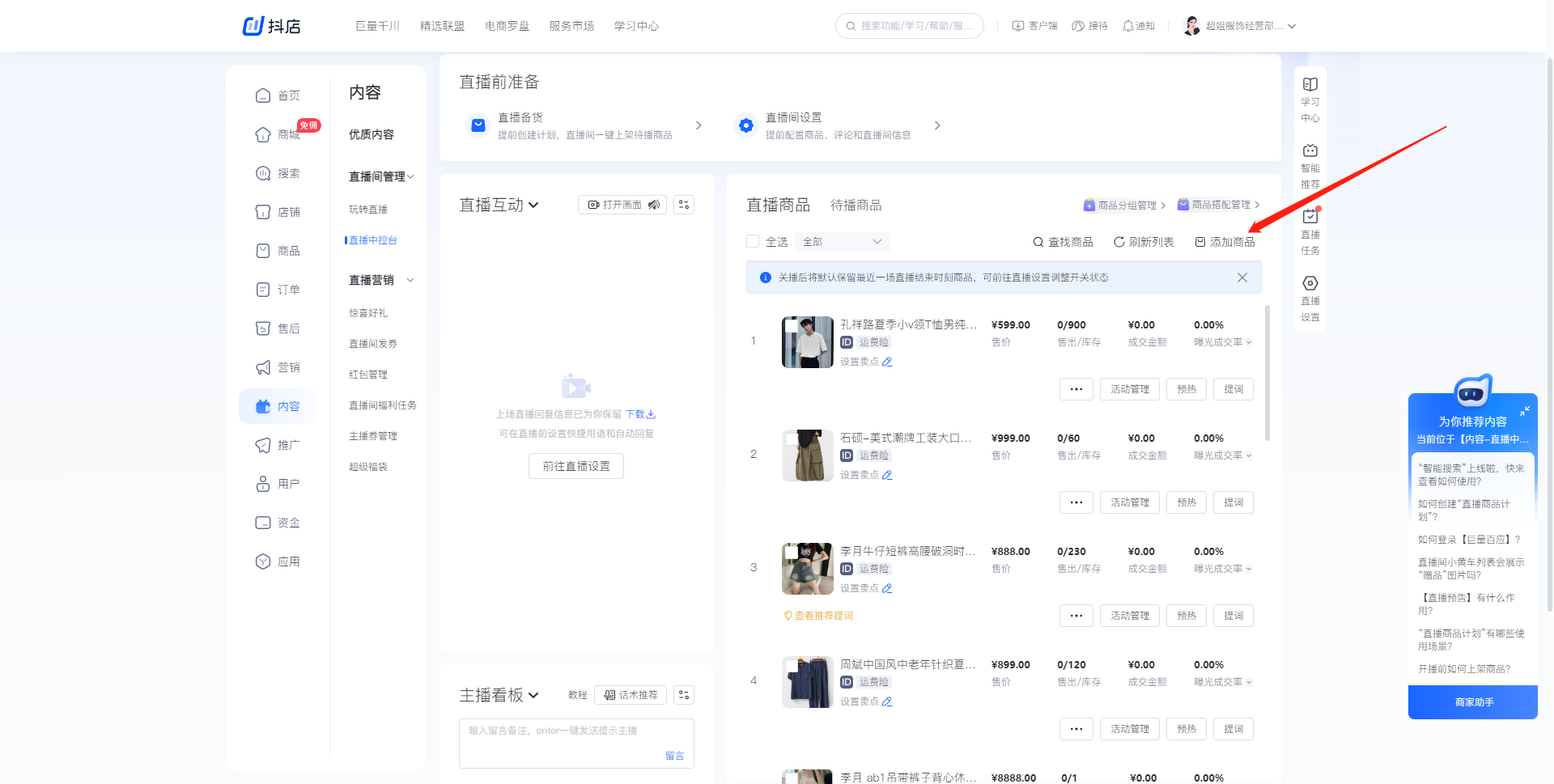Expand 曝光成交率 dropdown for 孔祥路 product
Screen dimensions: 1554x784
click(x=1249, y=342)
